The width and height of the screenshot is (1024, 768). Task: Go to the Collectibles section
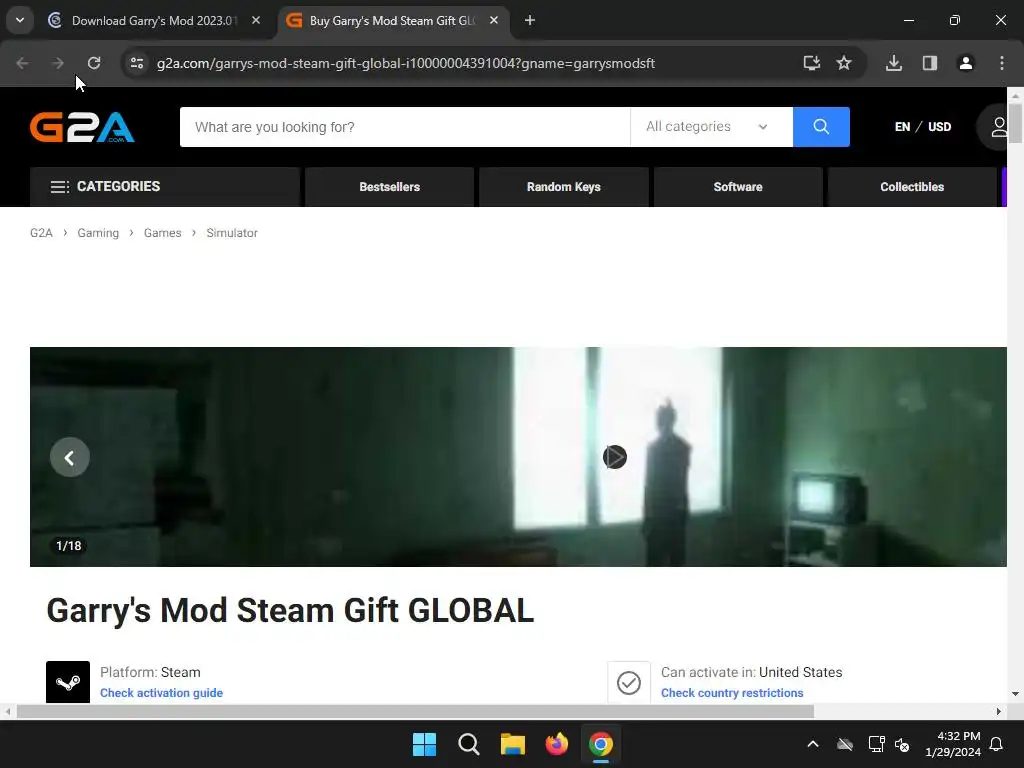(912, 187)
